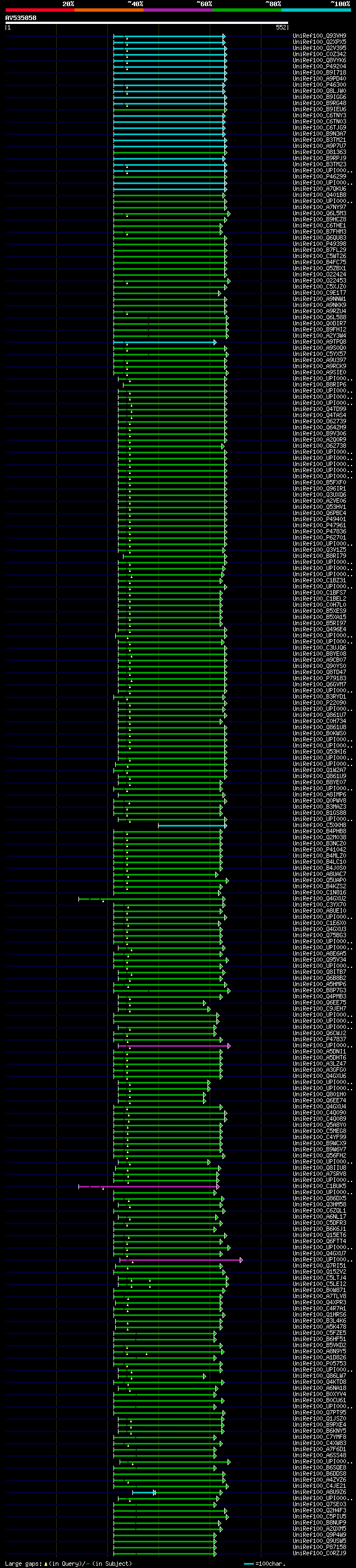Click the orange ~40% legend bar

109,10
